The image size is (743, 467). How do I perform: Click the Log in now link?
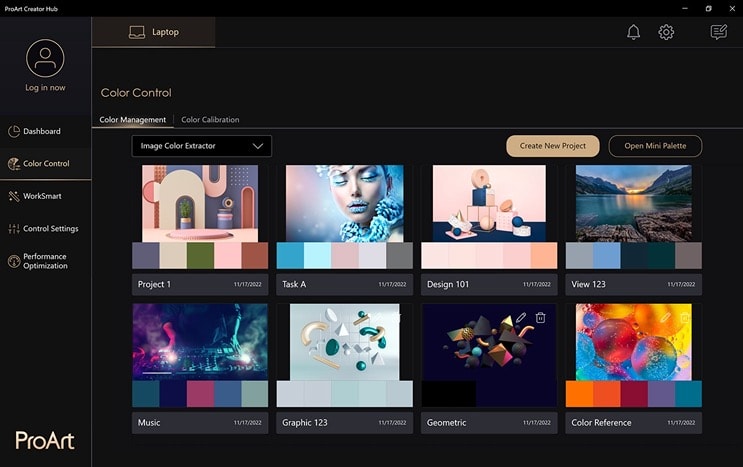tap(45, 88)
